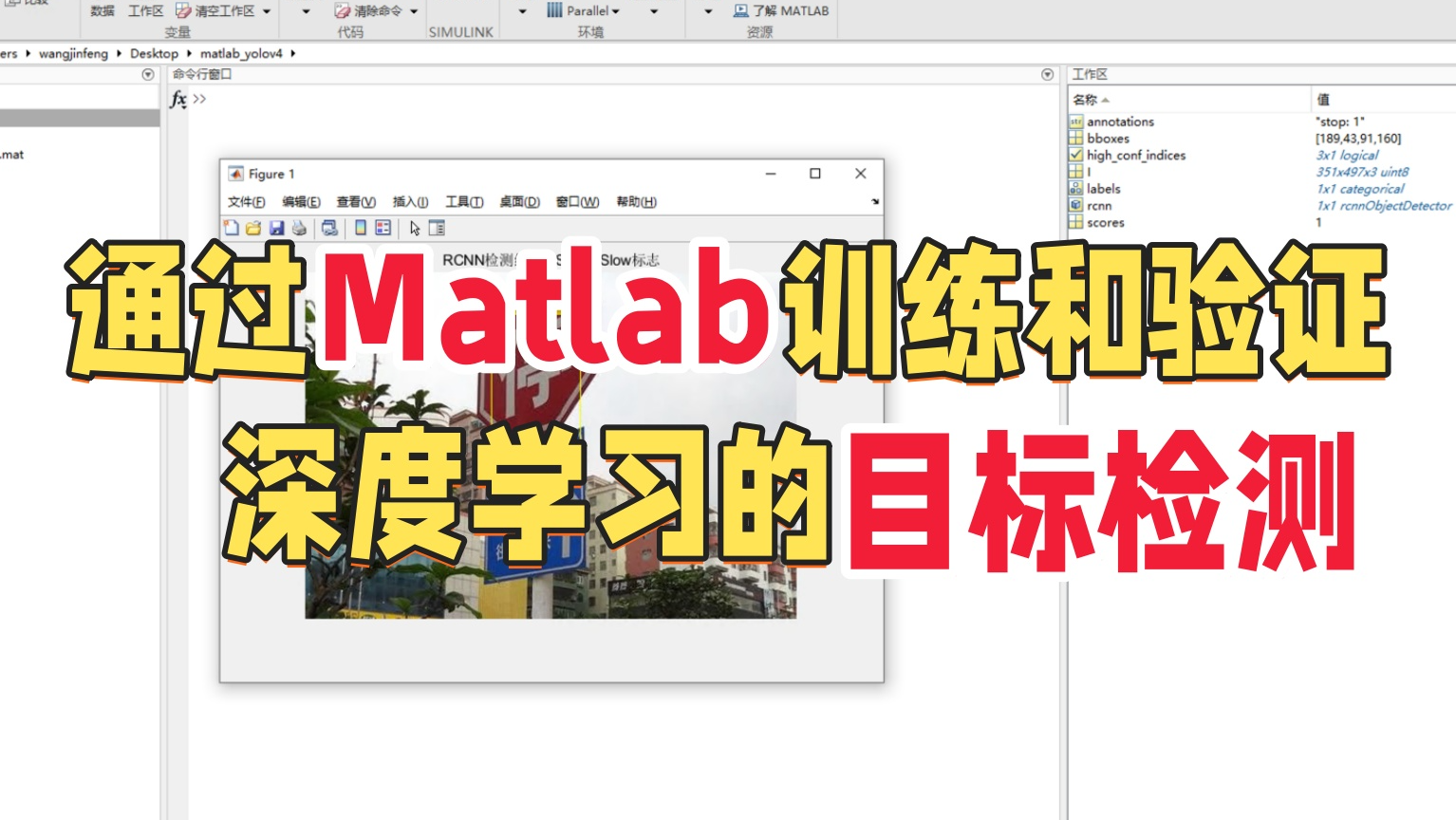Click the 工作区 toolbar button
This screenshot has height=820, width=1456.
point(146,10)
